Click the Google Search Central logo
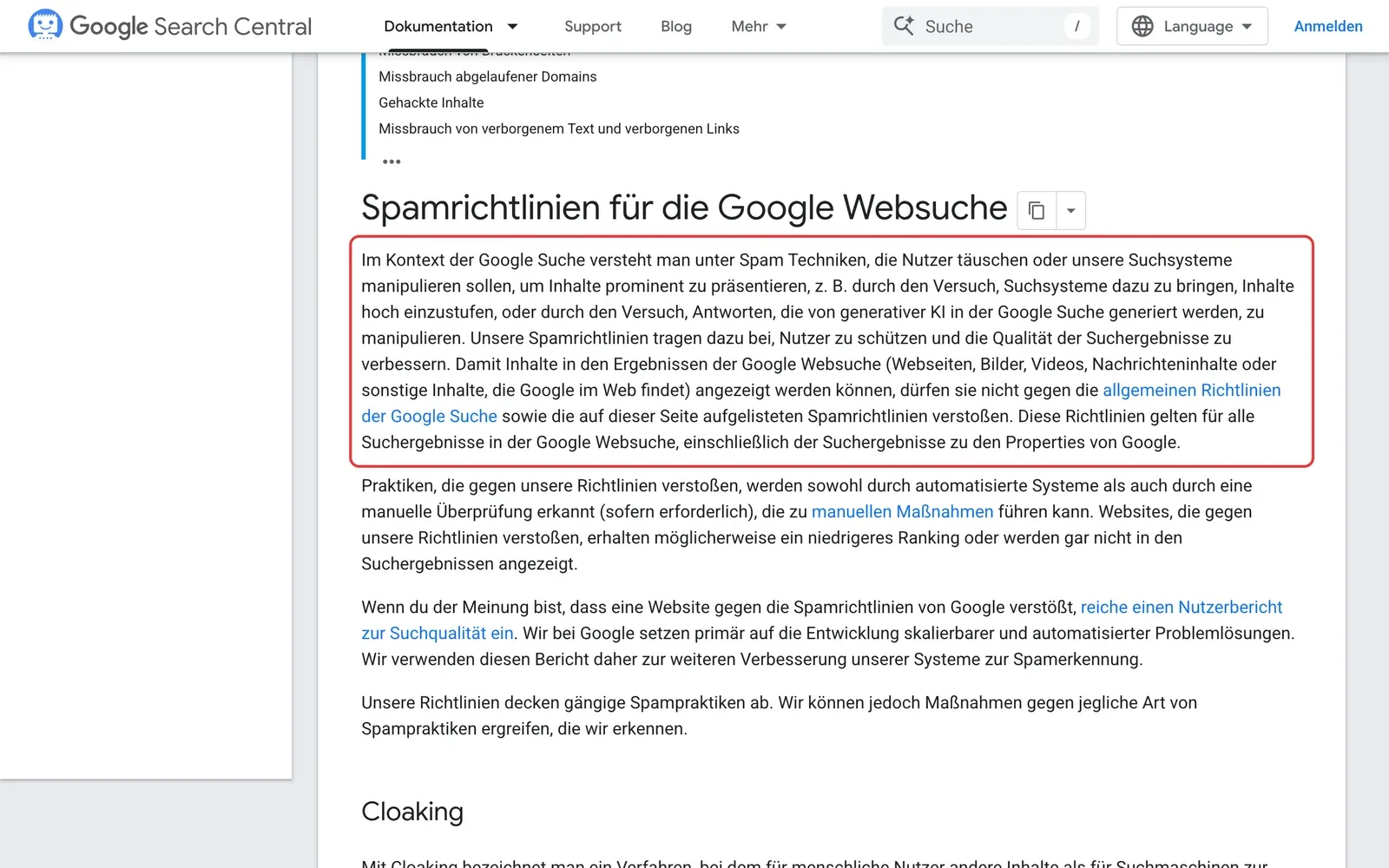This screenshot has width=1389, height=868. tap(170, 26)
